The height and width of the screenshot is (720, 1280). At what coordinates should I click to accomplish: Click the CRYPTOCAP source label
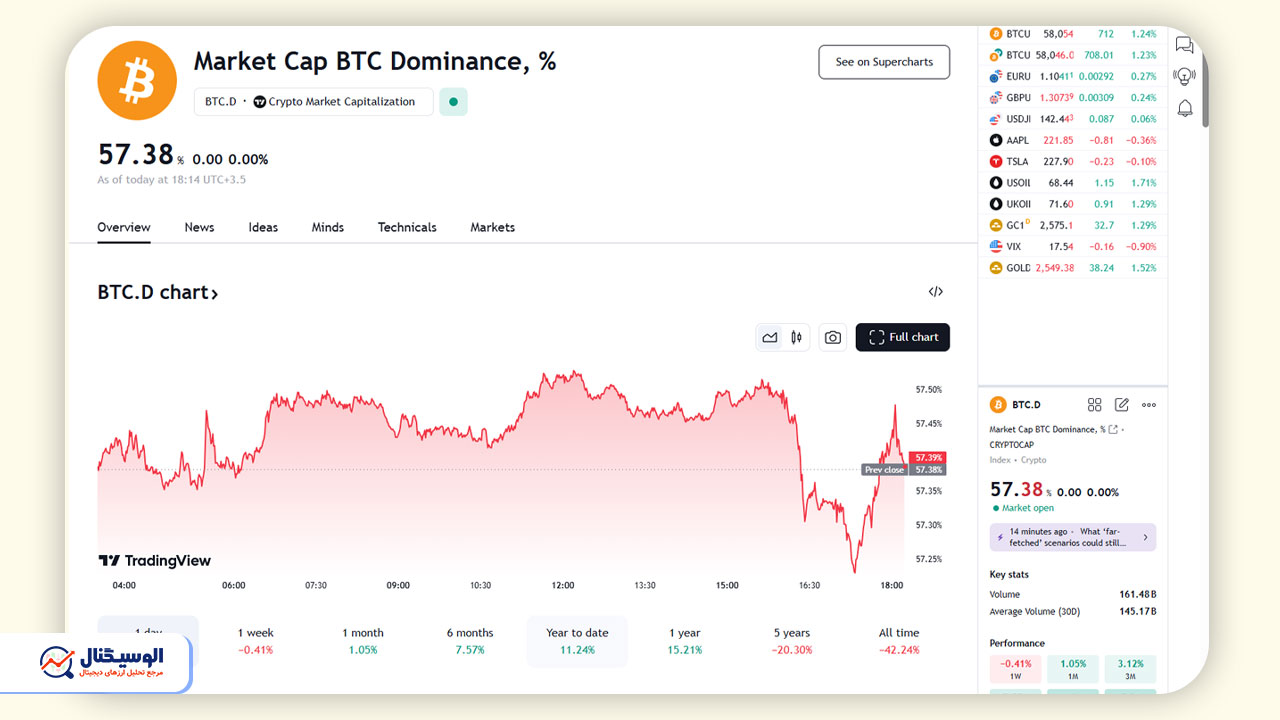pos(1012,445)
